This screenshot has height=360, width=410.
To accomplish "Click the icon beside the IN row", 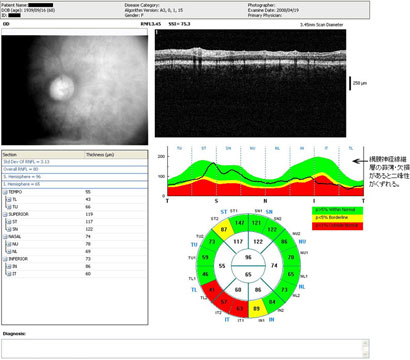I will (x=10, y=266).
